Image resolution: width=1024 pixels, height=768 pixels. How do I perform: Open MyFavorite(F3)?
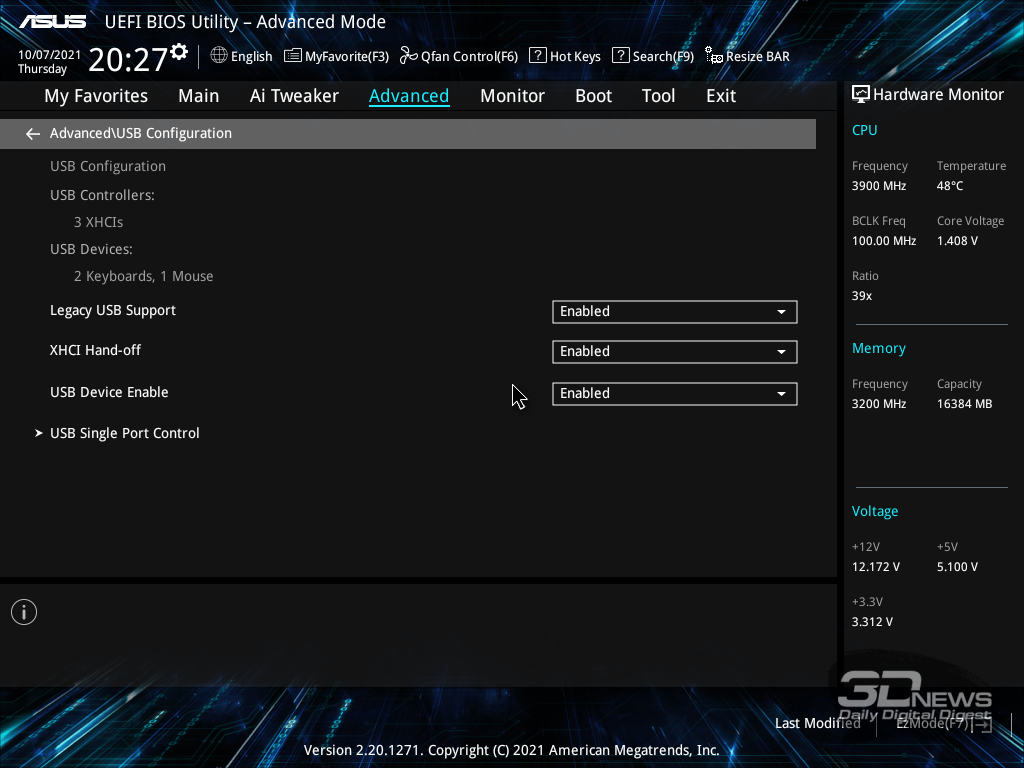point(336,56)
